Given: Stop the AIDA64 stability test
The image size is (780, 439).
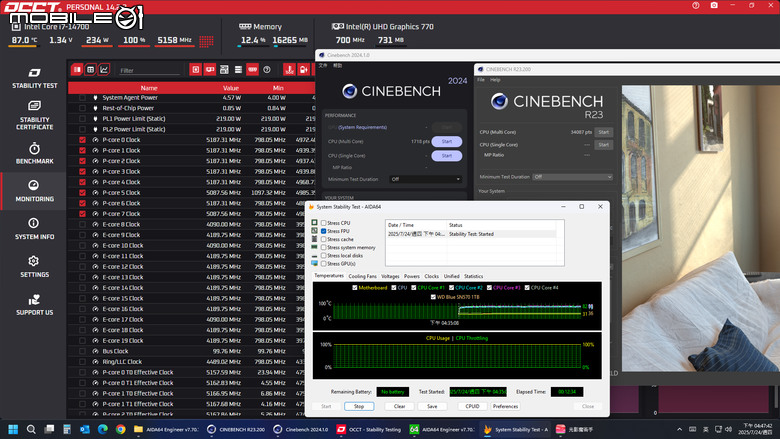Looking at the screenshot, I should tap(359, 406).
